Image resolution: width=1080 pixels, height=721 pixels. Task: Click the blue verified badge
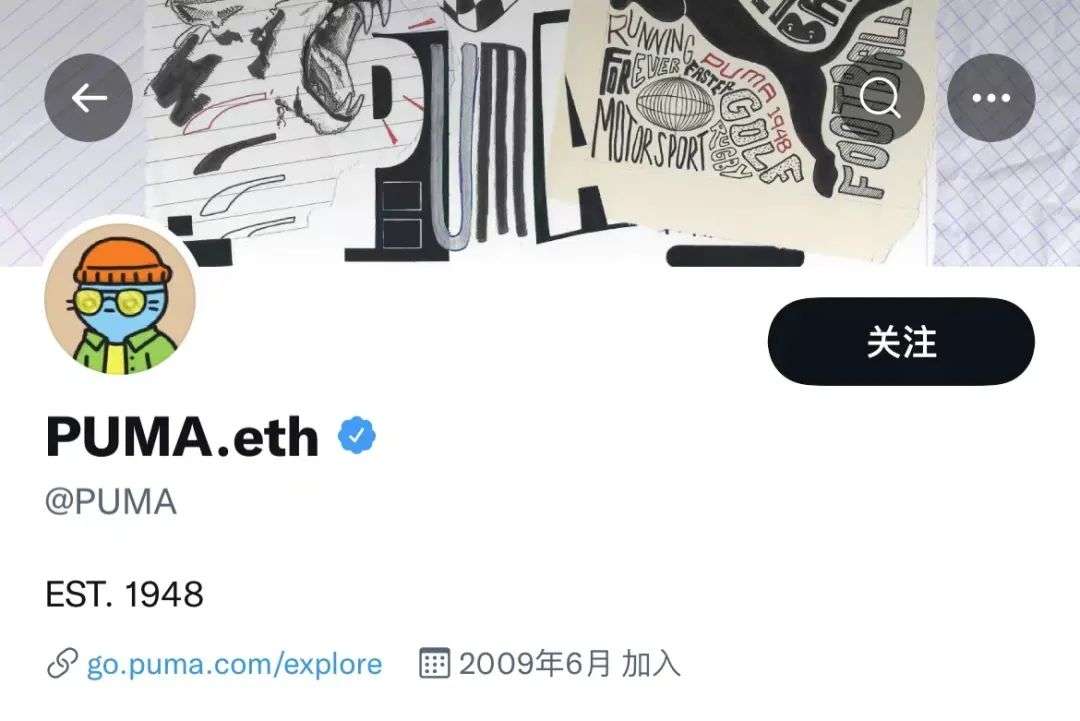[x=357, y=435]
